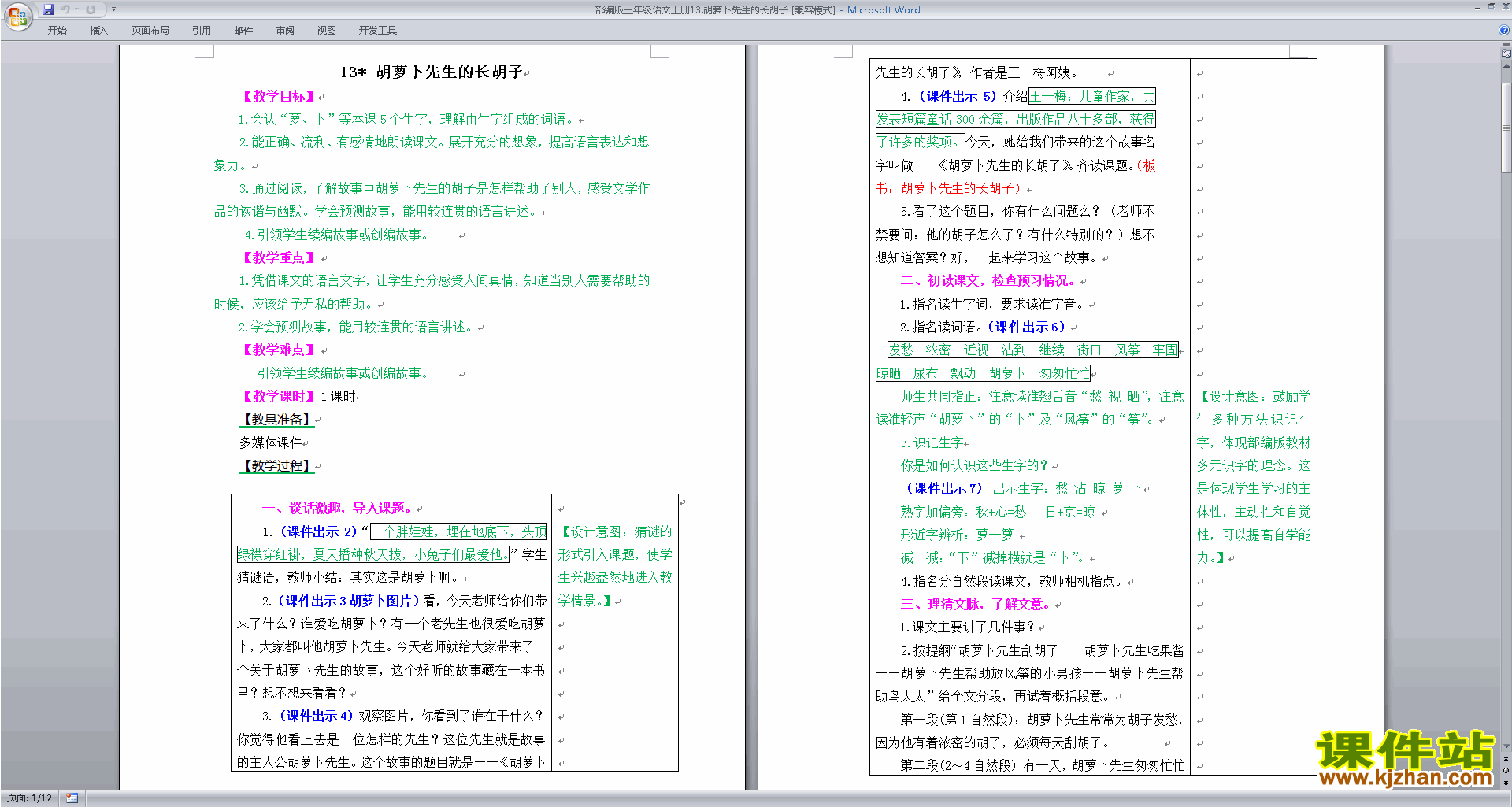Open the Office Button menu
The width and height of the screenshot is (1512, 807).
17,16
